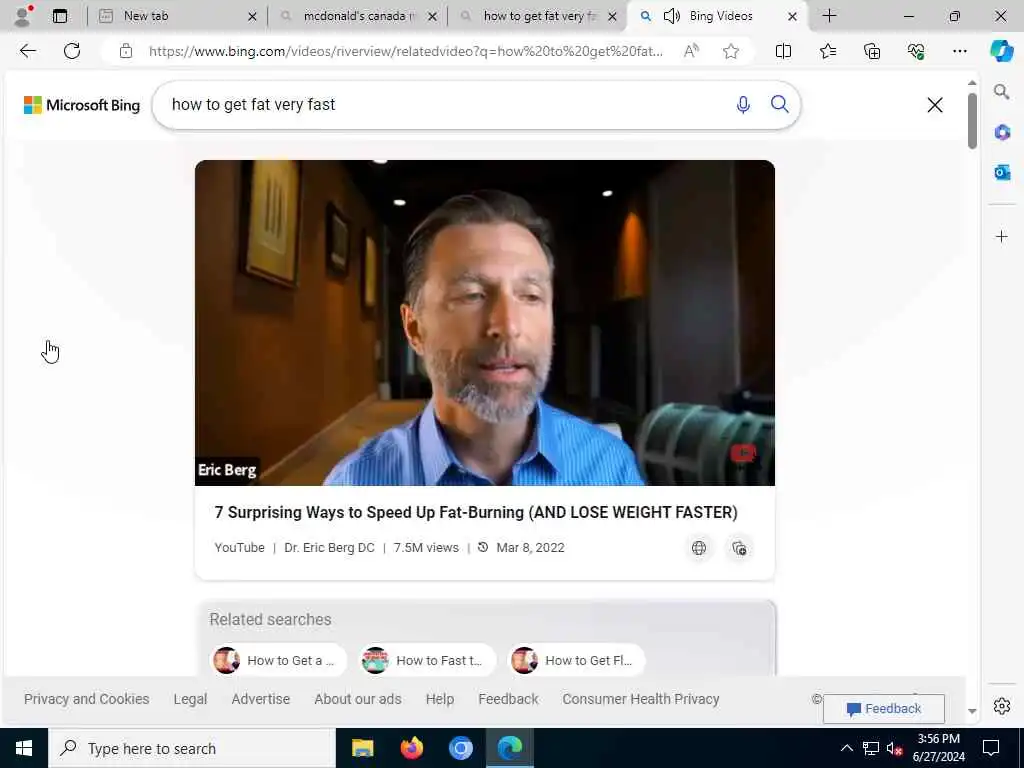Viewport: 1024px width, 768px height.
Task: Close the mcdonald's canada tab
Action: click(432, 17)
